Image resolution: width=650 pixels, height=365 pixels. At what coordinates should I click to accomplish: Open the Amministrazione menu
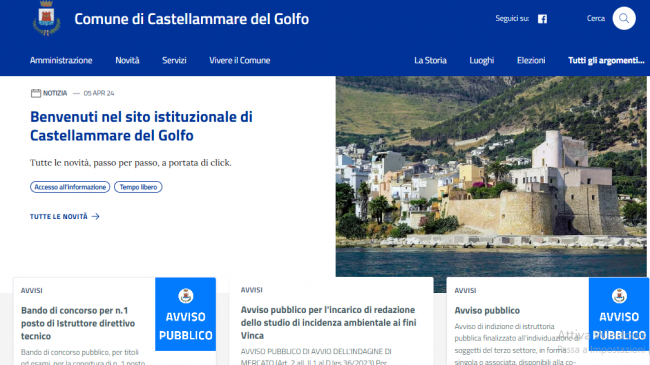pyautogui.click(x=61, y=61)
